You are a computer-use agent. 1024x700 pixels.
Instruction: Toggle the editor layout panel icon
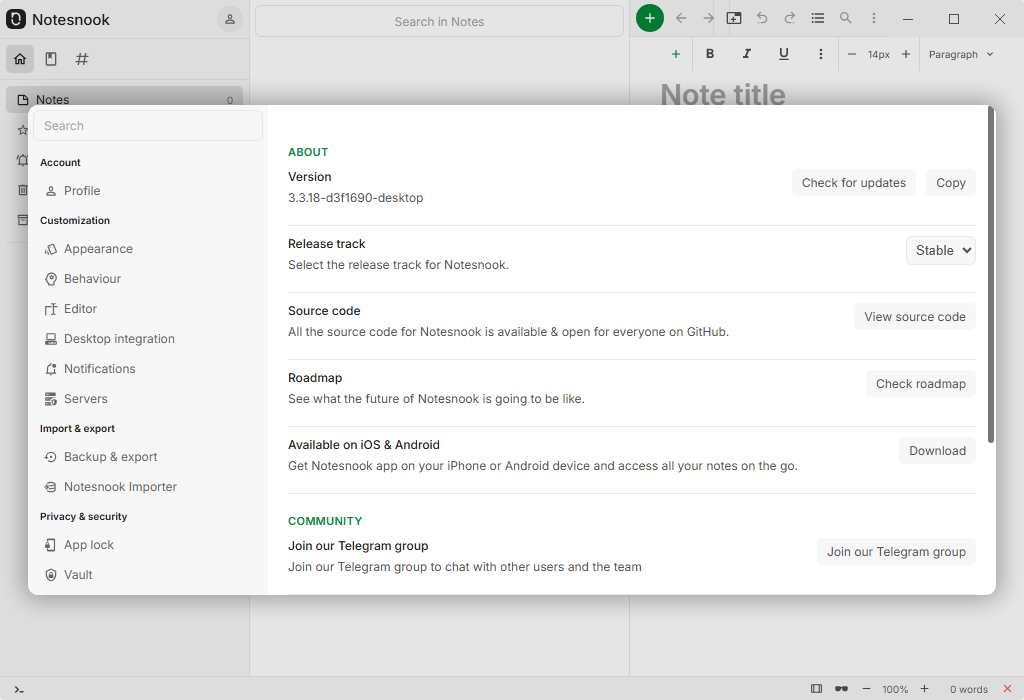(816, 689)
